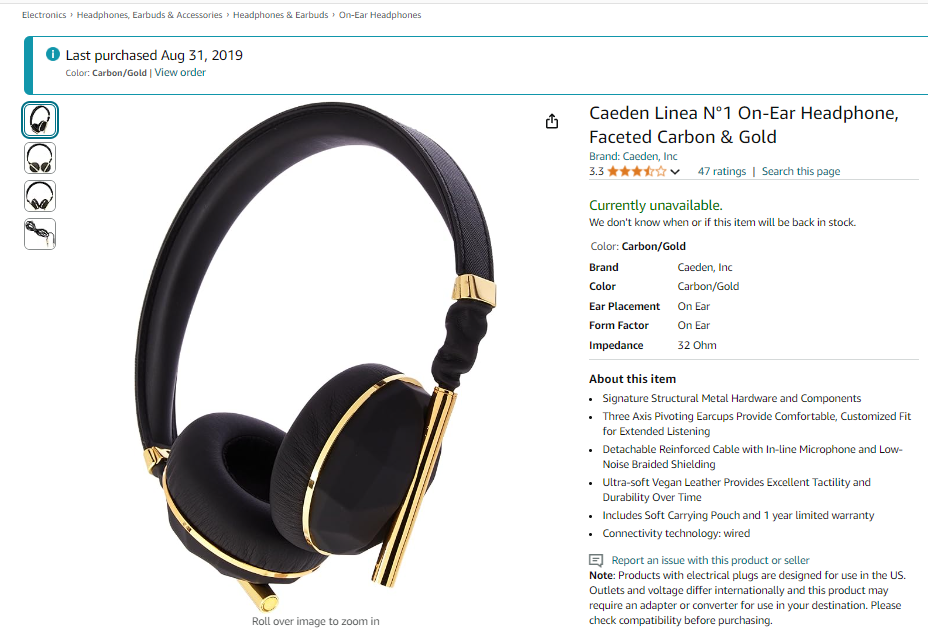Click the share icon beside product image
928x643 pixels.
(552, 121)
